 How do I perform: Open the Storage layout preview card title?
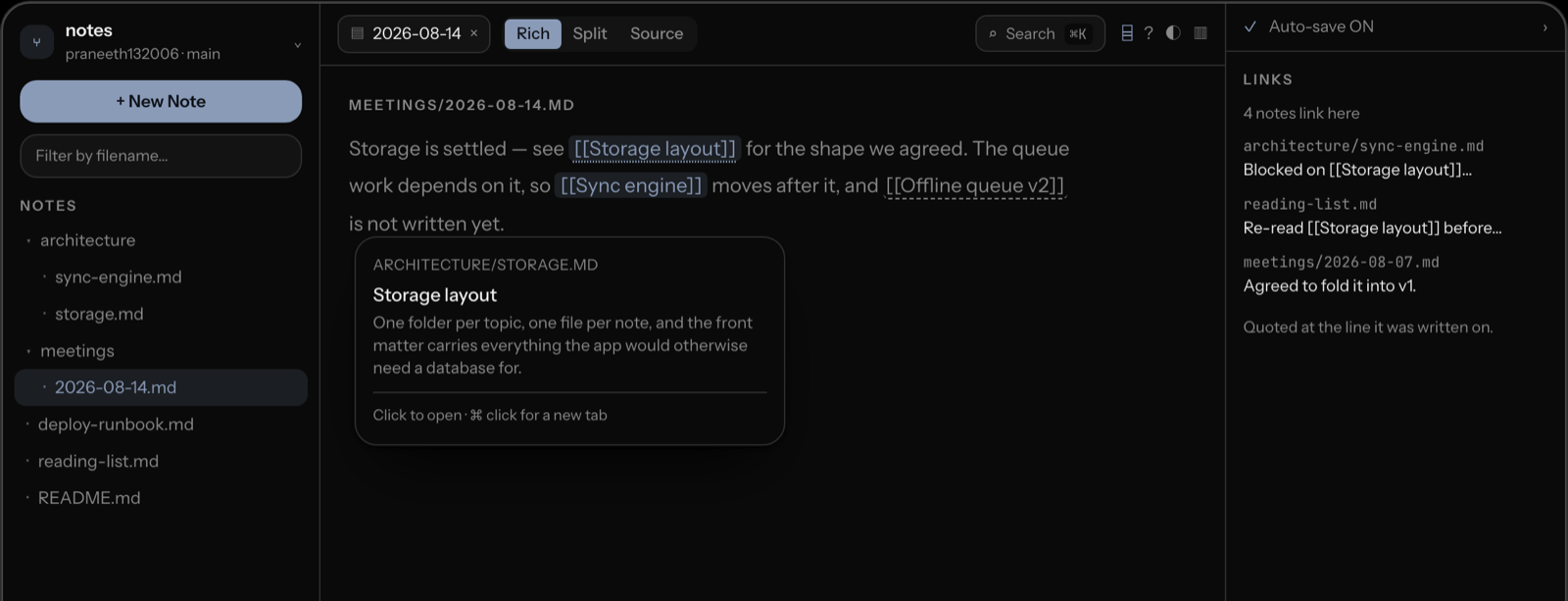[x=434, y=295]
